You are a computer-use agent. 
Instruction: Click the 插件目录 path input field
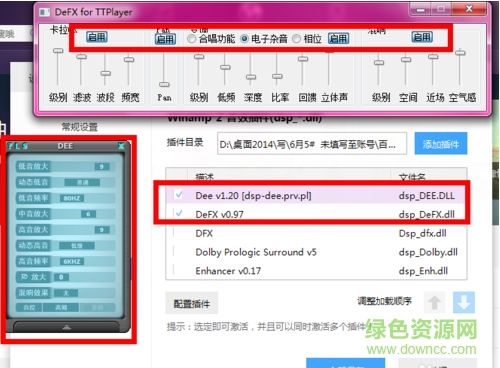point(312,144)
